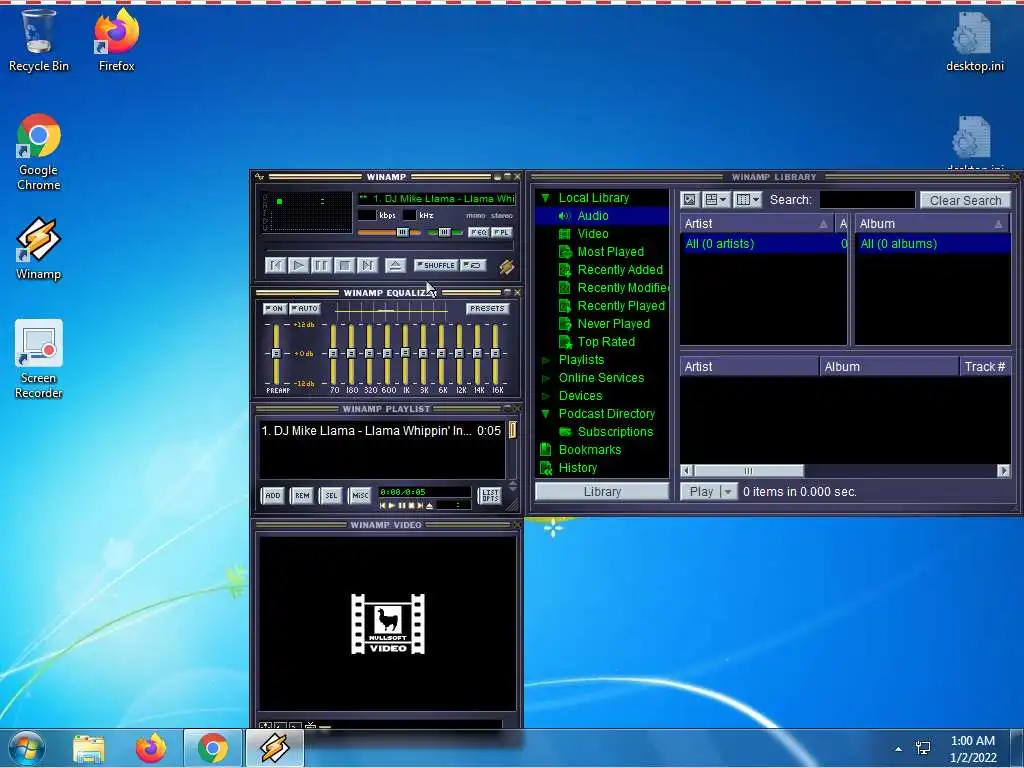Open the equalizer PRESETS menu
This screenshot has height=768, width=1024.
click(x=487, y=308)
